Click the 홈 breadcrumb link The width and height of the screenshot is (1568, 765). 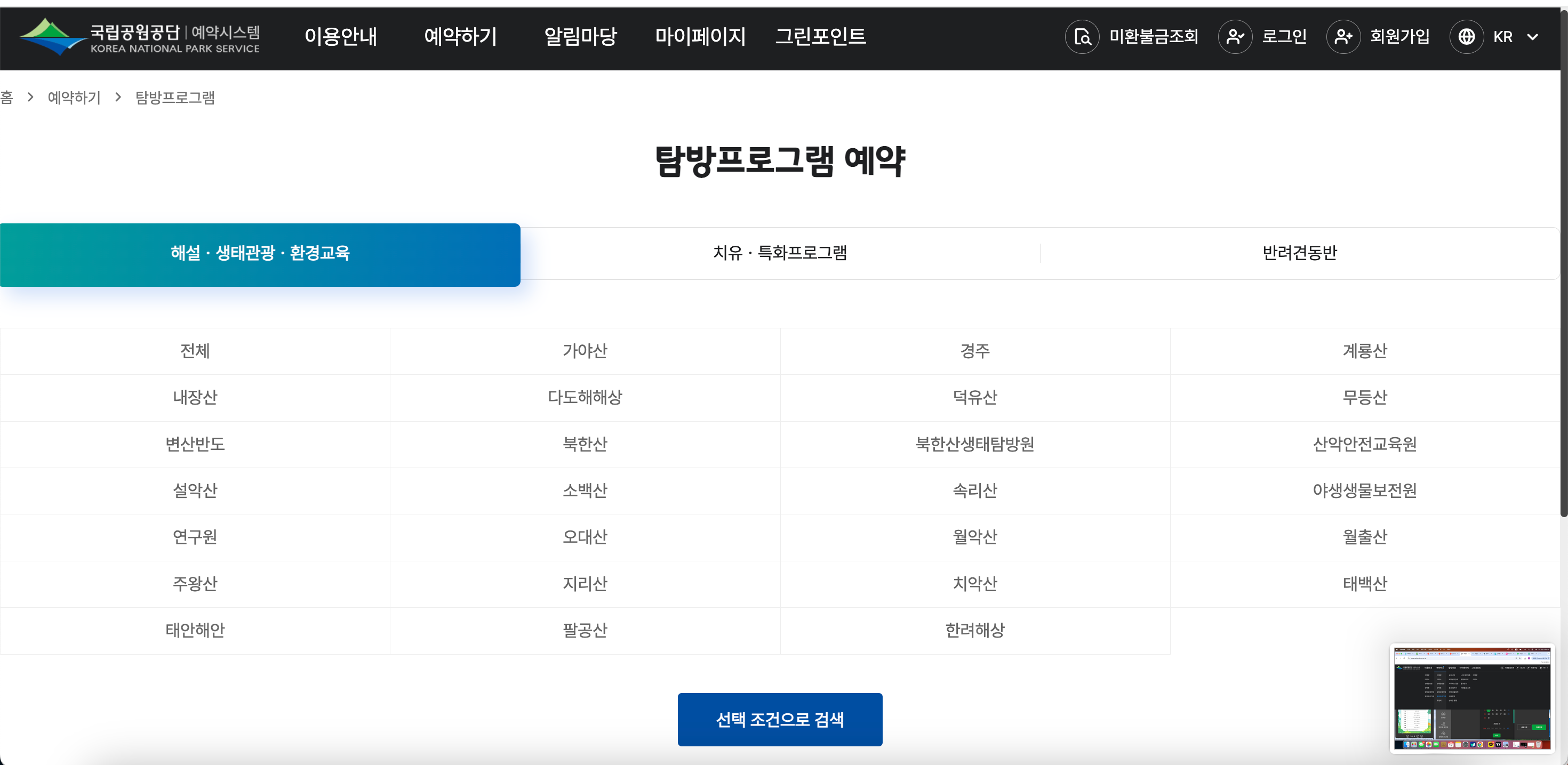(7, 98)
